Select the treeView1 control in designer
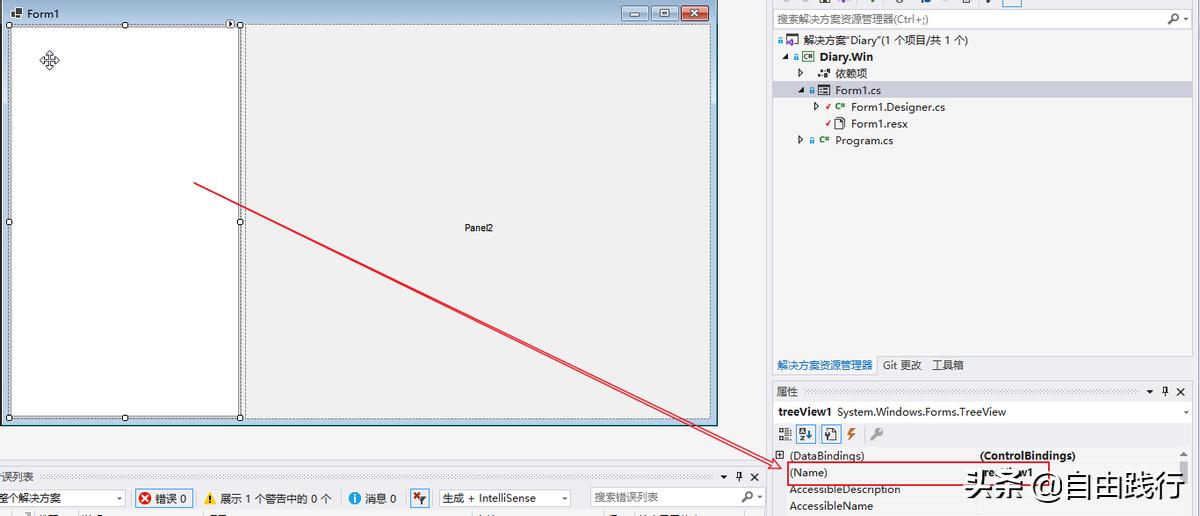Viewport: 1200px width, 516px height. [x=125, y=222]
